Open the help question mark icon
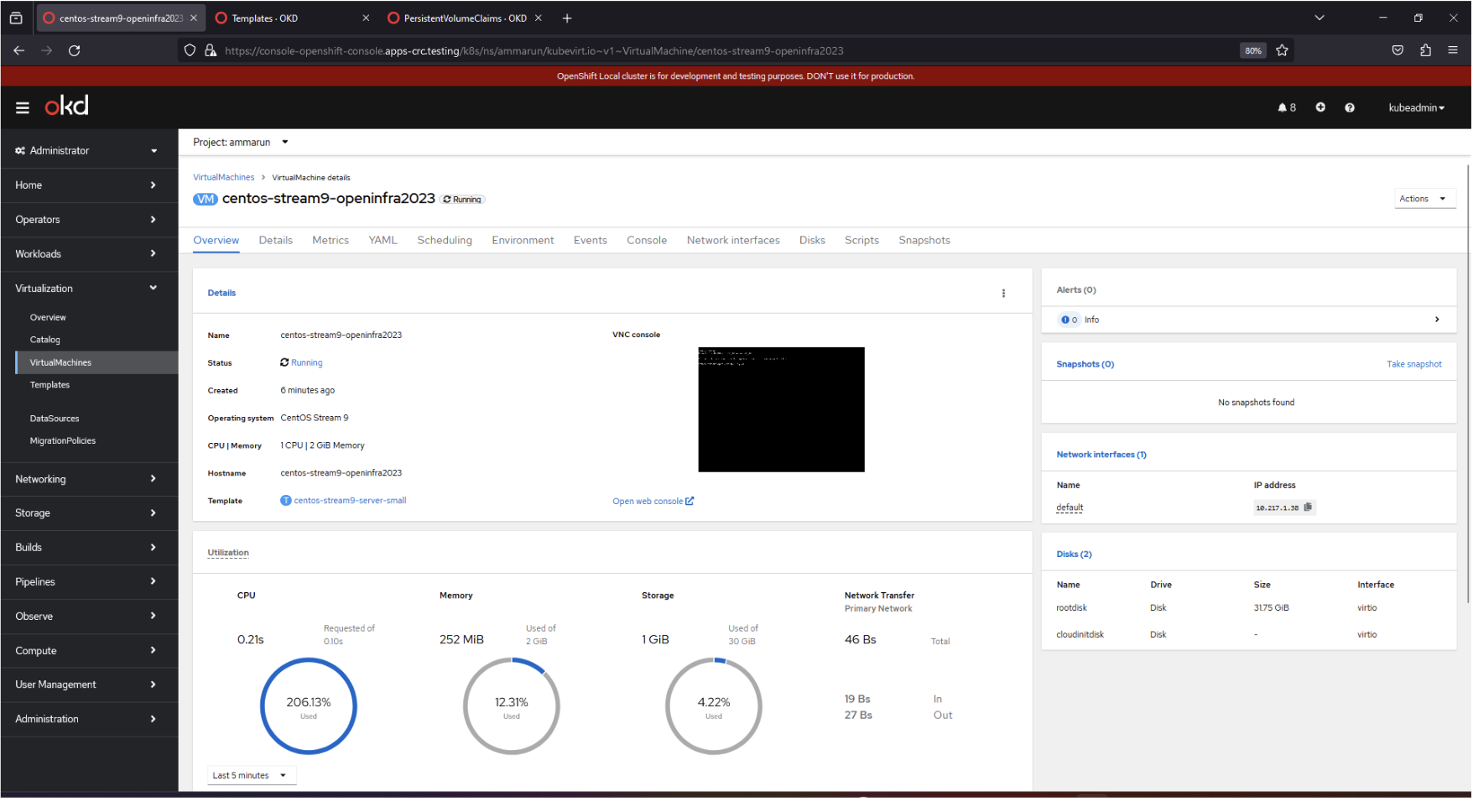 (x=1350, y=107)
